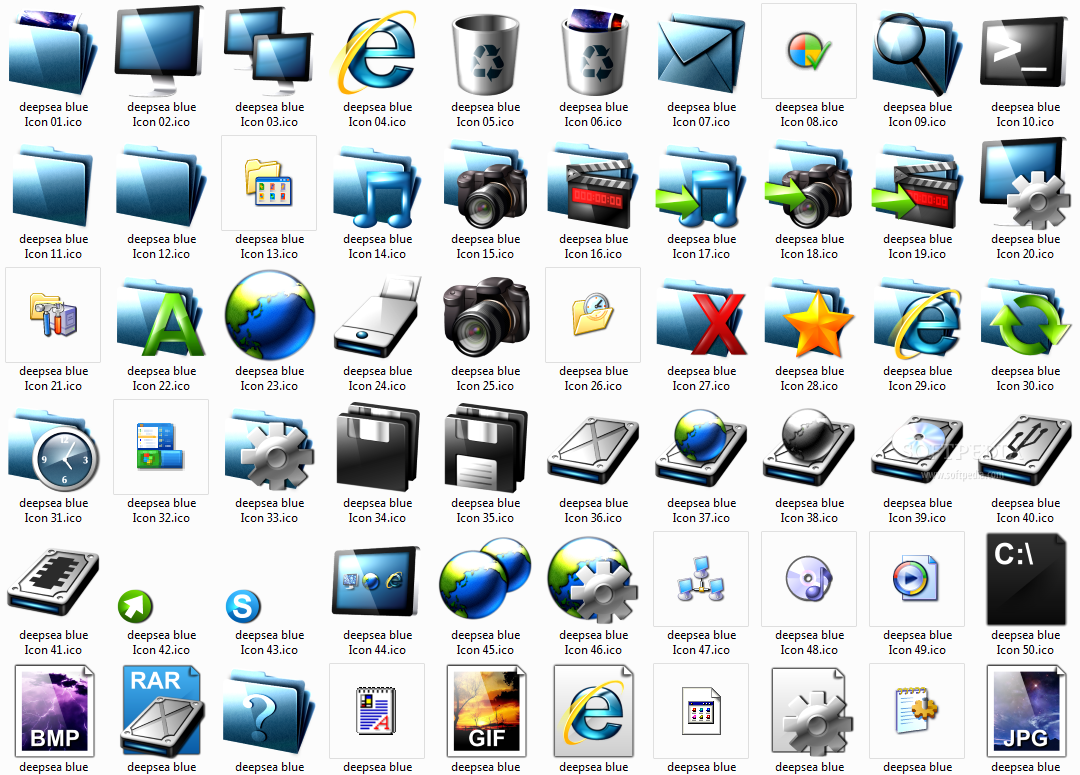This screenshot has height=775, width=1080.
Task: Select the music folder Icon 14.ico
Action: pos(377,186)
